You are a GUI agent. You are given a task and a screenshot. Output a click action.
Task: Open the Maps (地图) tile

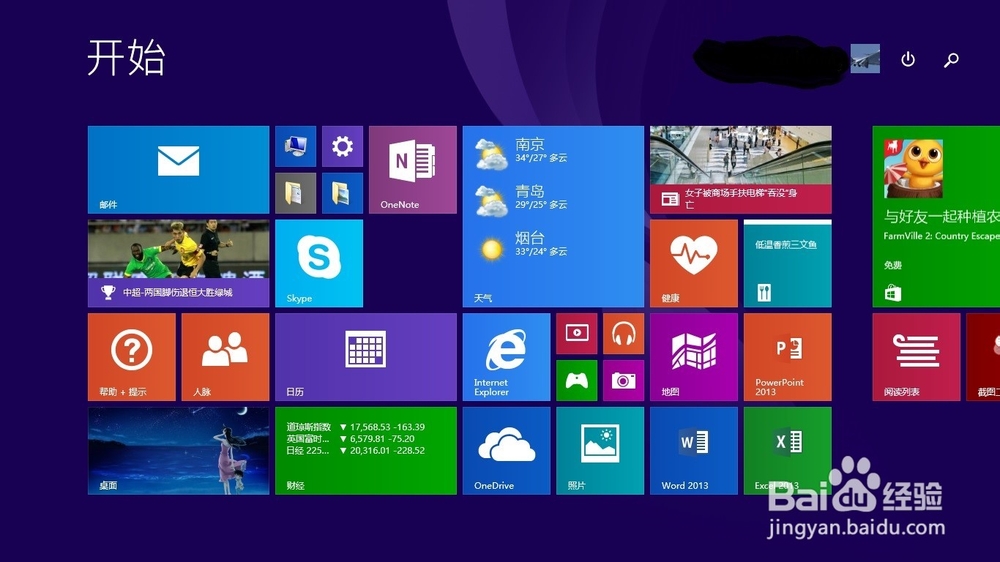coord(694,357)
